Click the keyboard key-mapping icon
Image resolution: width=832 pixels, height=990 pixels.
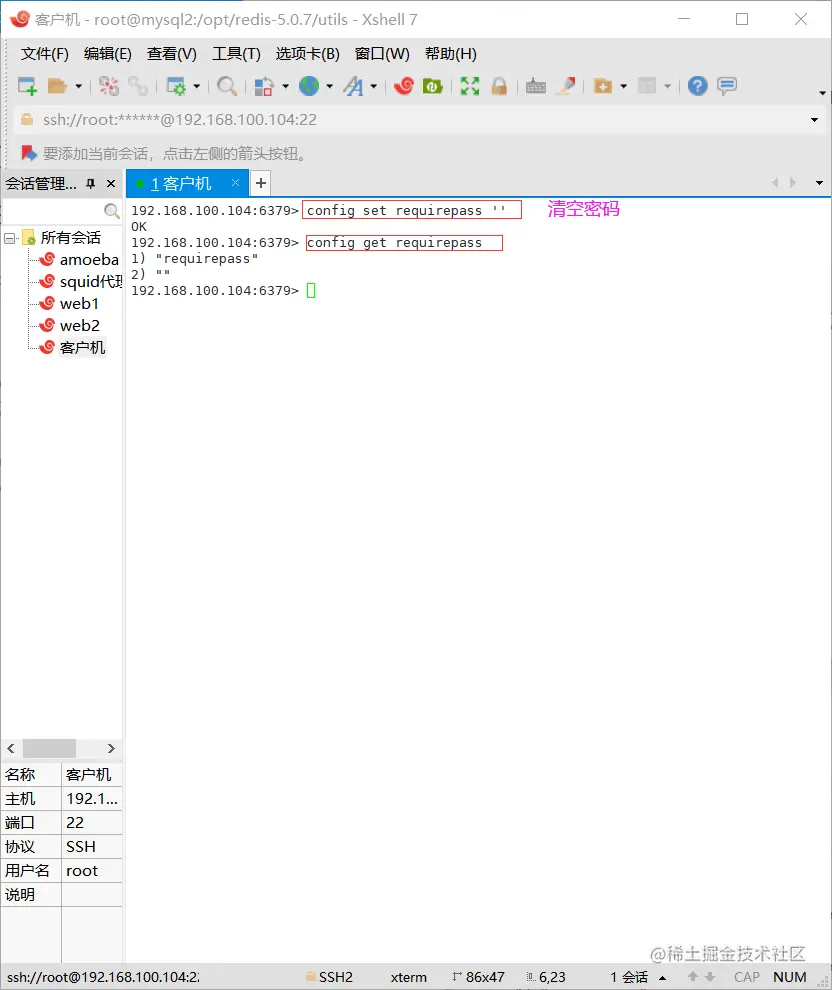[535, 86]
